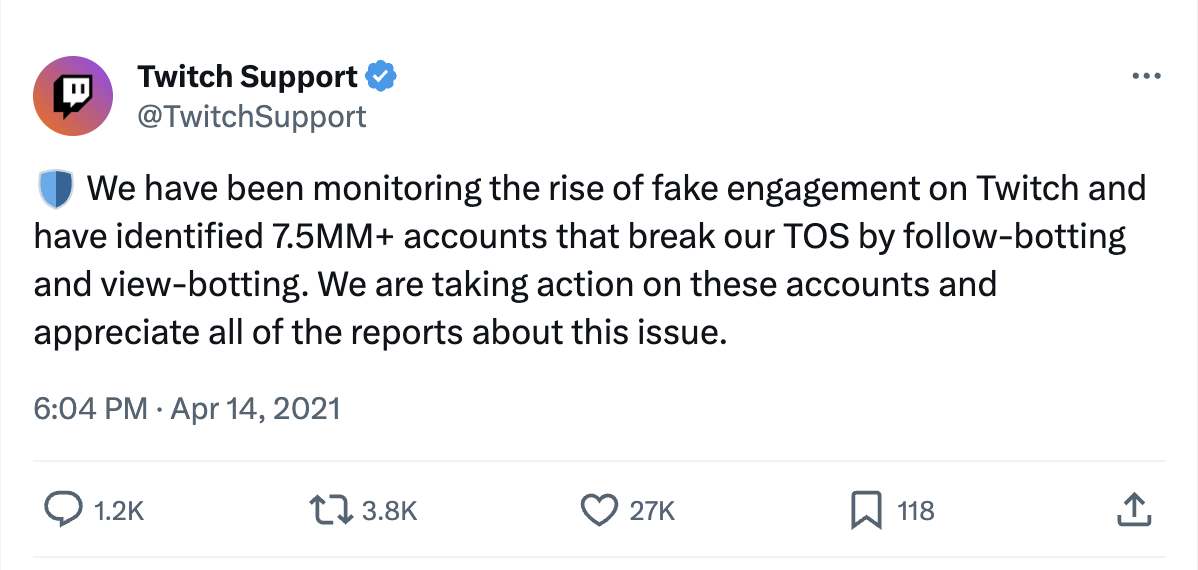Click the 1.2K reply count

pyautogui.click(x=119, y=512)
